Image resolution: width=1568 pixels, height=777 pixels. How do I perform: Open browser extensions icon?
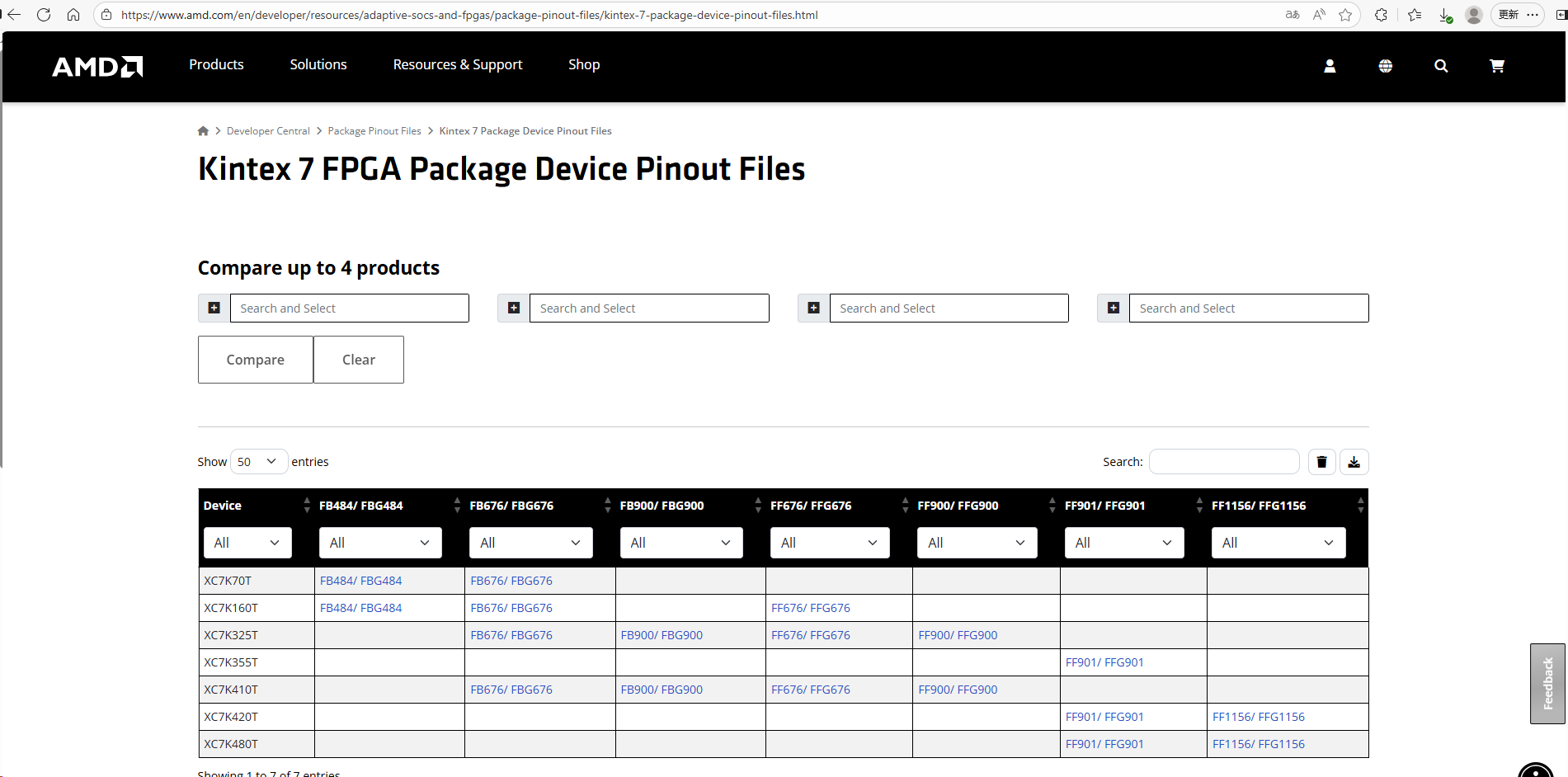[1381, 15]
